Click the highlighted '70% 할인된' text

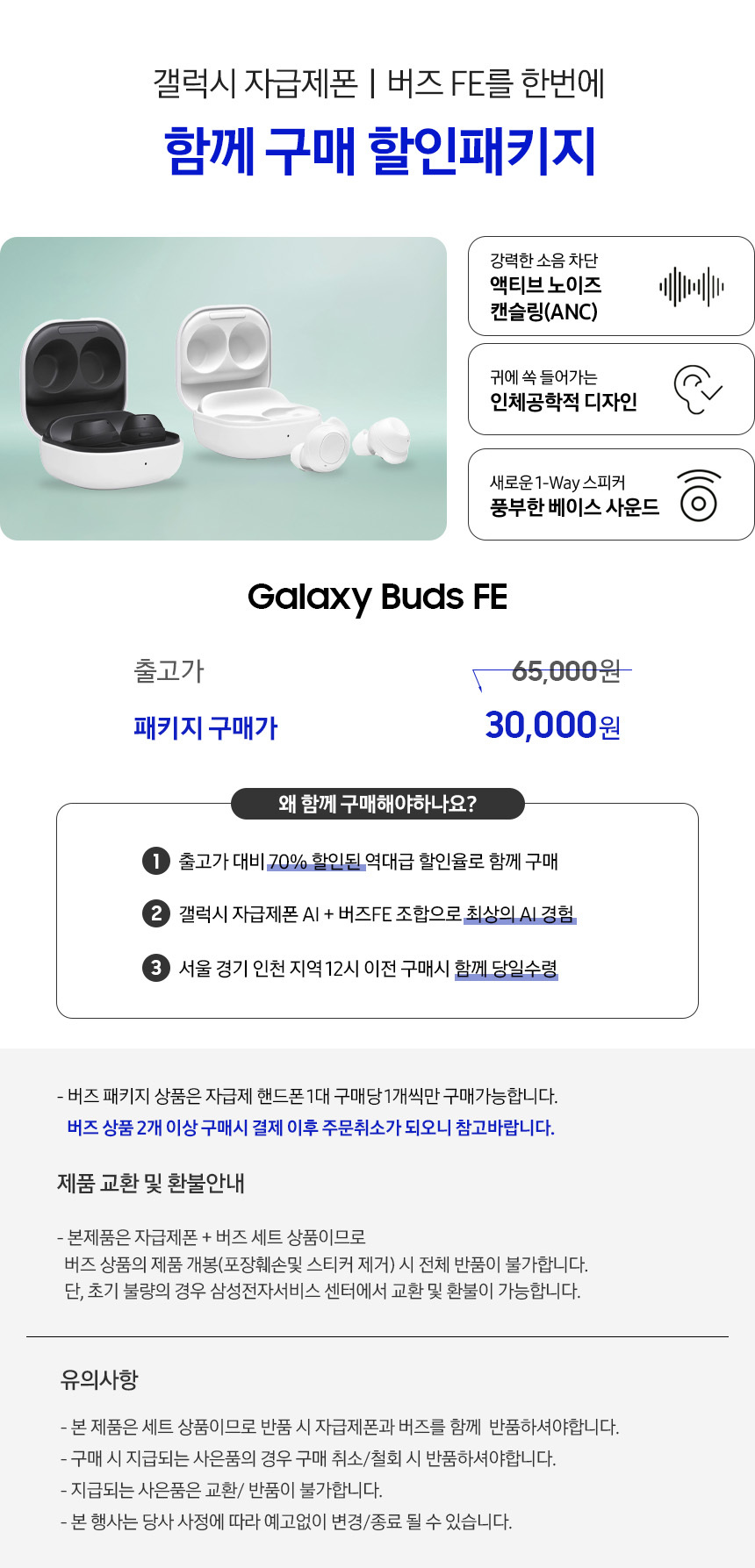click(315, 862)
